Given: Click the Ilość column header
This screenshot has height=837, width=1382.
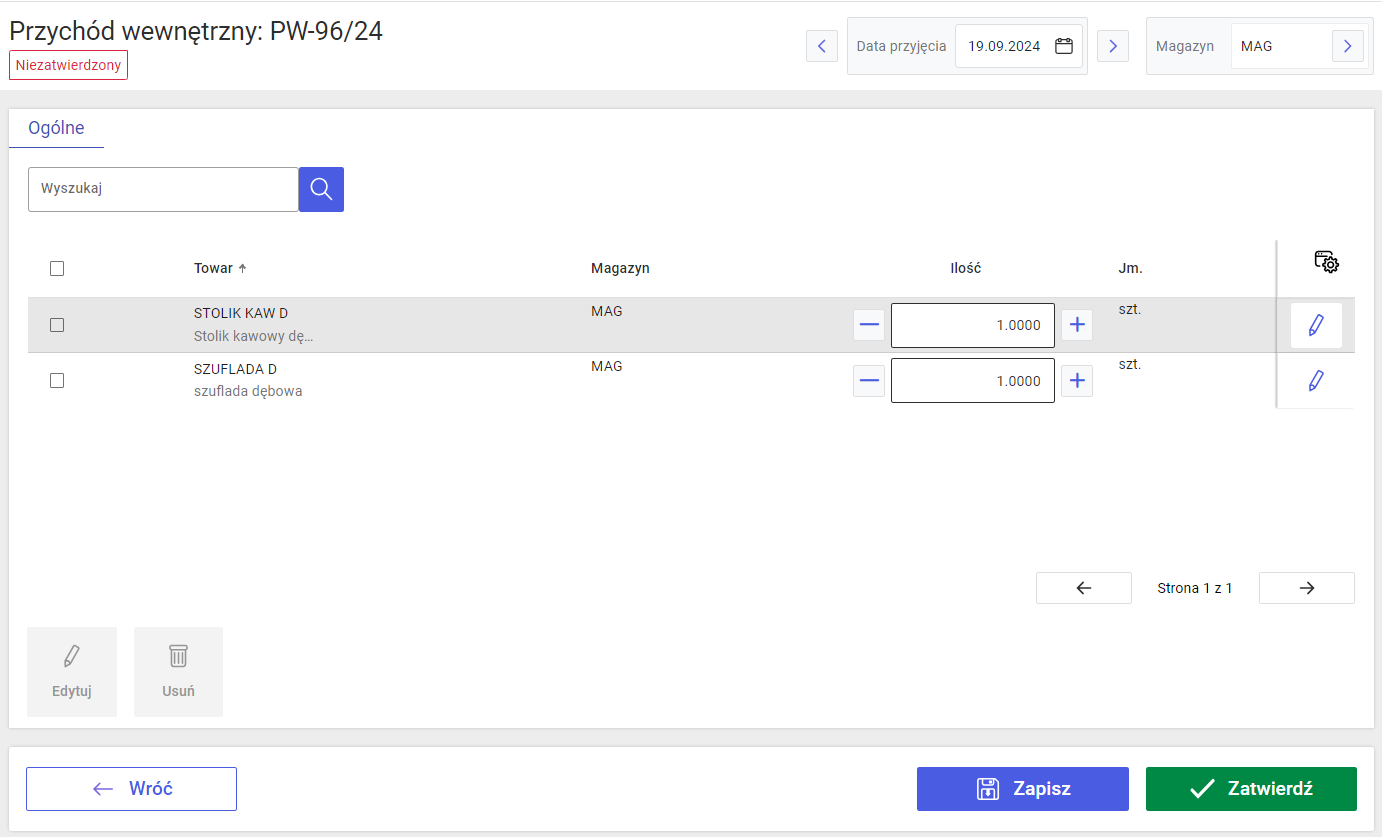Looking at the screenshot, I should click(966, 268).
